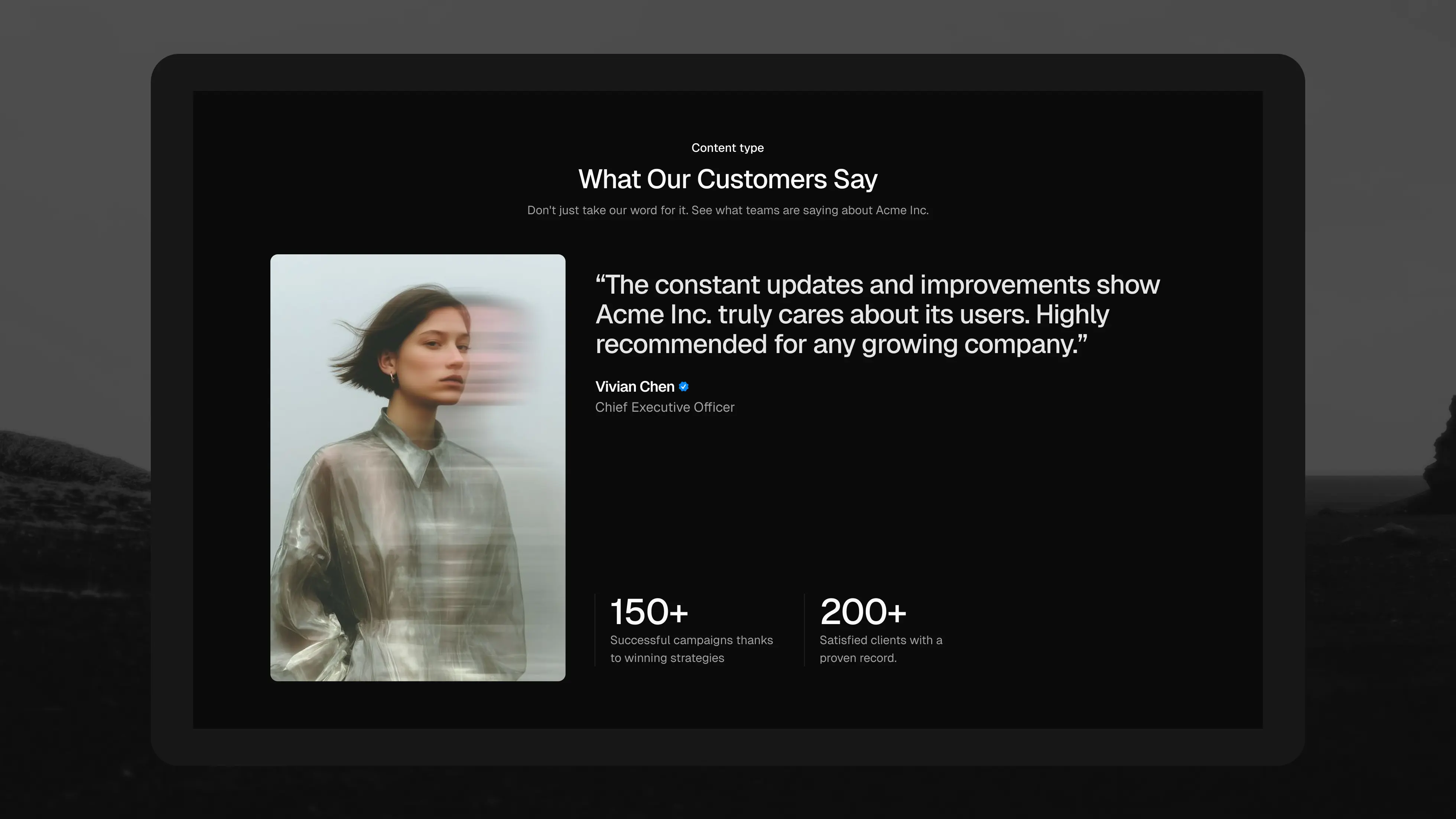Click the subtitle mentioning Acme Inc.
This screenshot has height=819, width=1456.
tap(727, 210)
